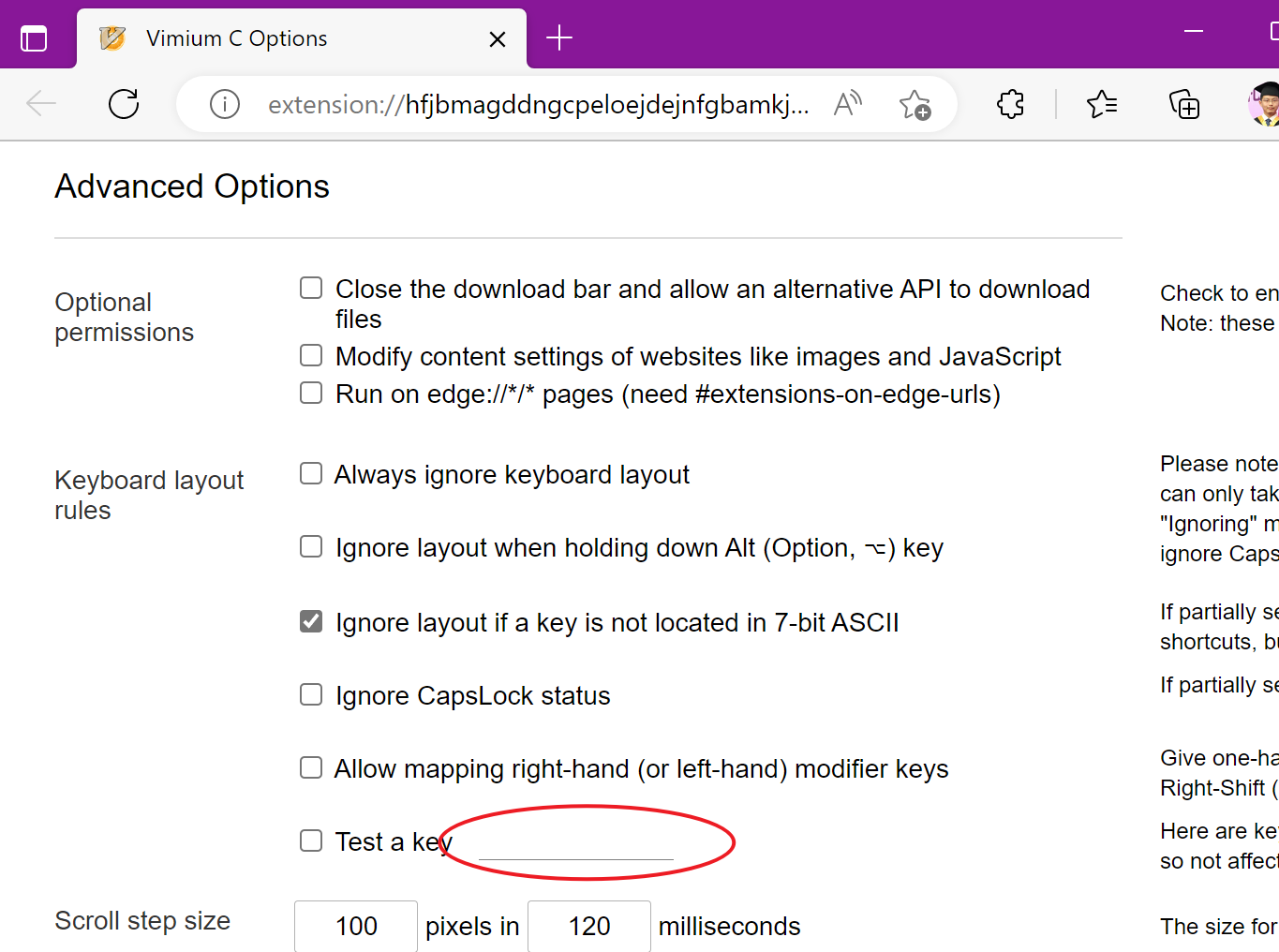Image resolution: width=1279 pixels, height=952 pixels.
Task: Start Read Aloud with the A icon
Action: coord(846,104)
